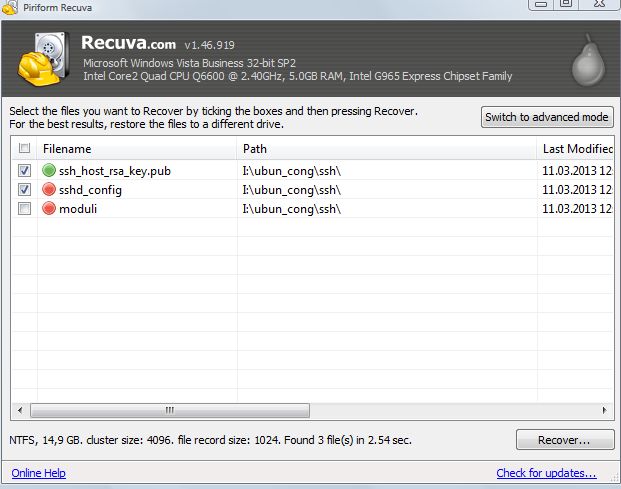Click the path cell of sshd_config row

coord(291,190)
